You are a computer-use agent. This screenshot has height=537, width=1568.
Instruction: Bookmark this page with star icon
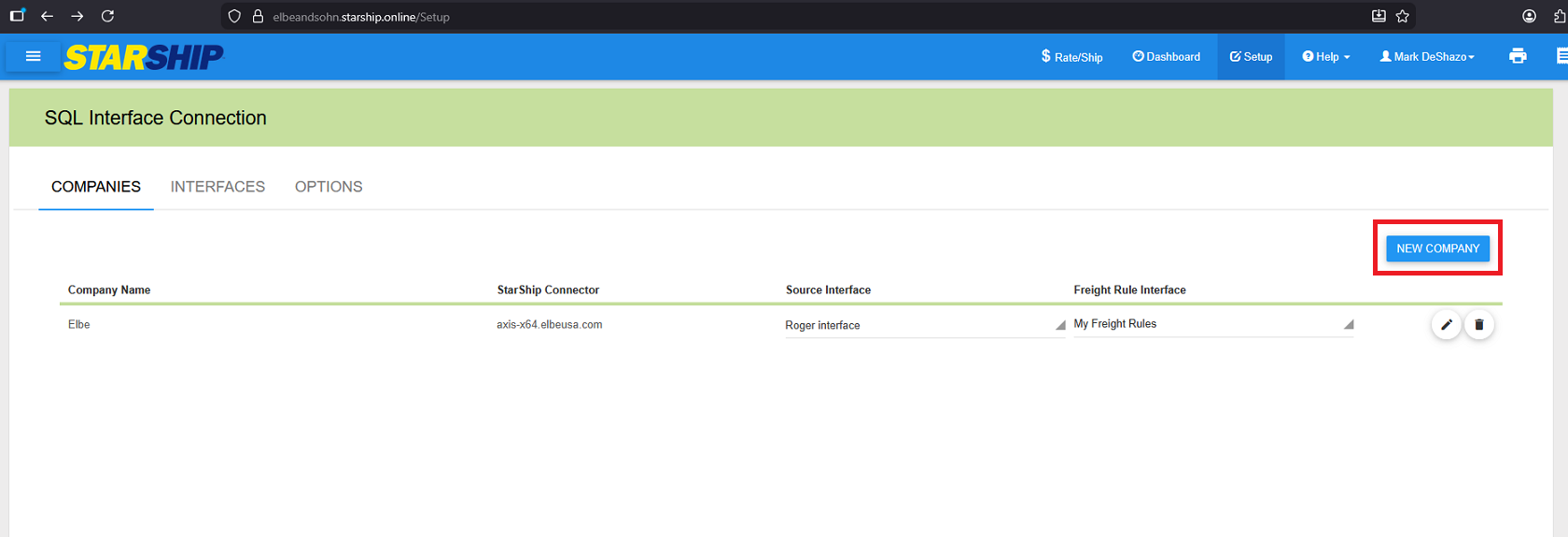click(x=1402, y=16)
